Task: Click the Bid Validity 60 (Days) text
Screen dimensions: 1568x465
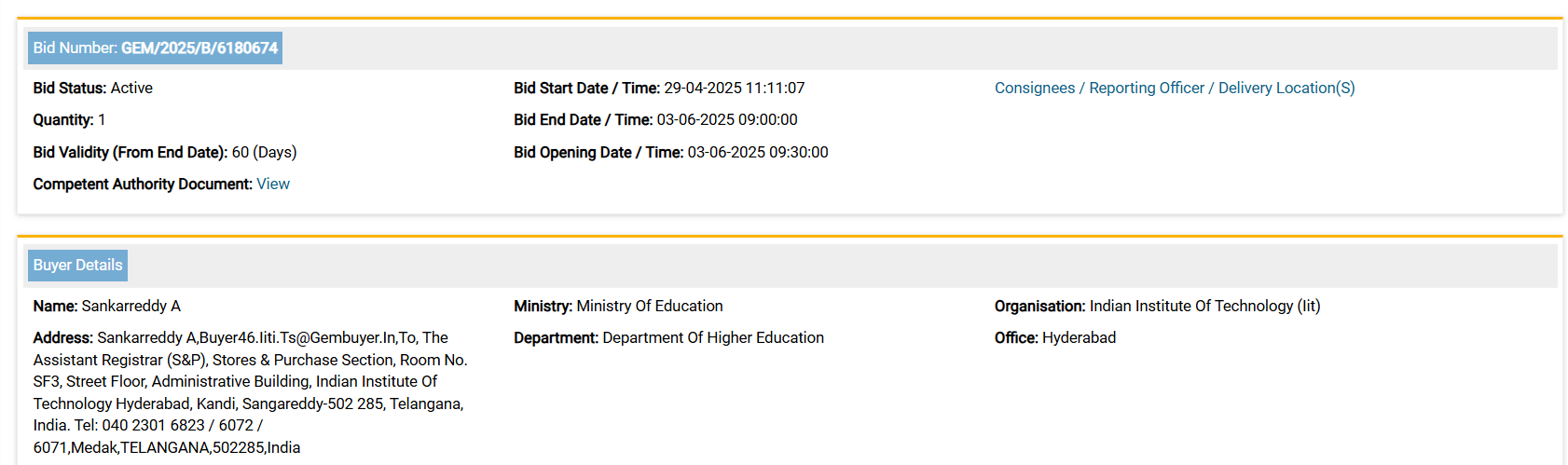Action: point(264,153)
